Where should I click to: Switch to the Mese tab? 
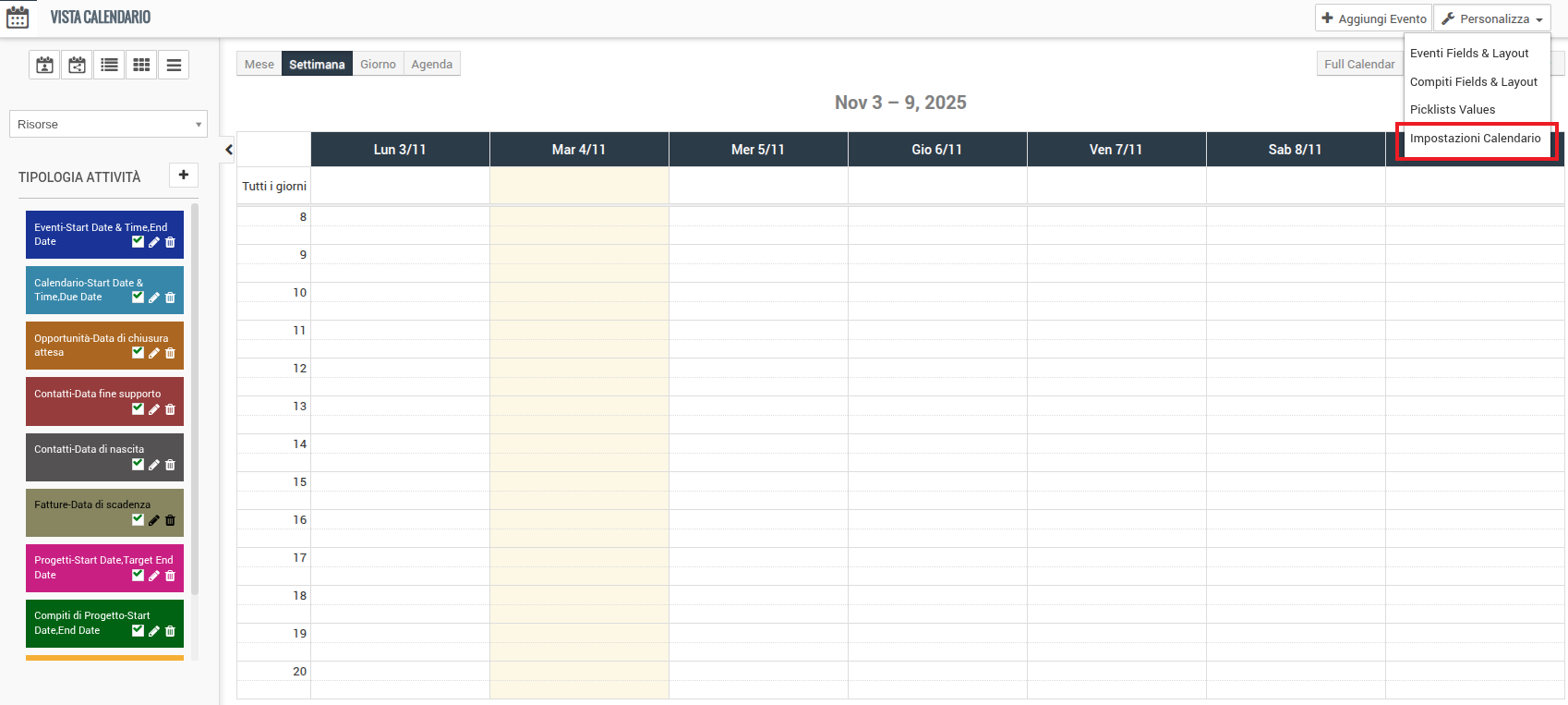[259, 64]
